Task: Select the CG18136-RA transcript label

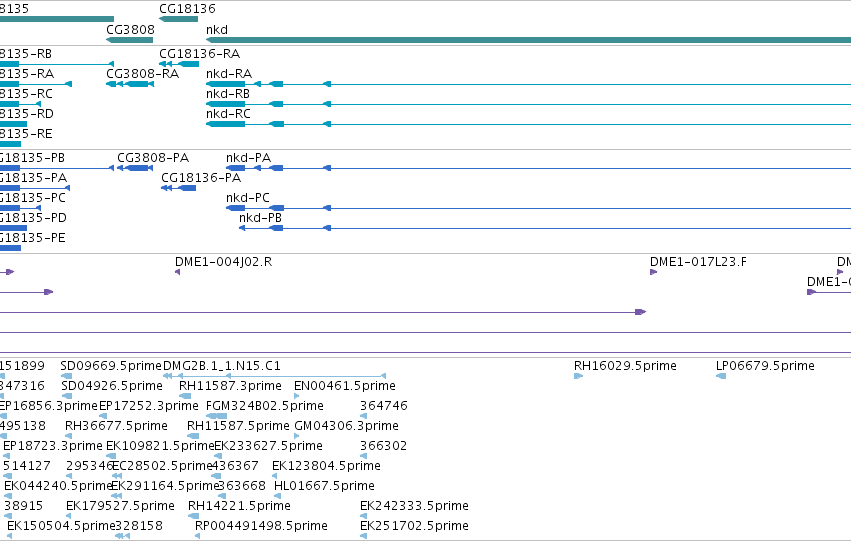Action: click(199, 54)
